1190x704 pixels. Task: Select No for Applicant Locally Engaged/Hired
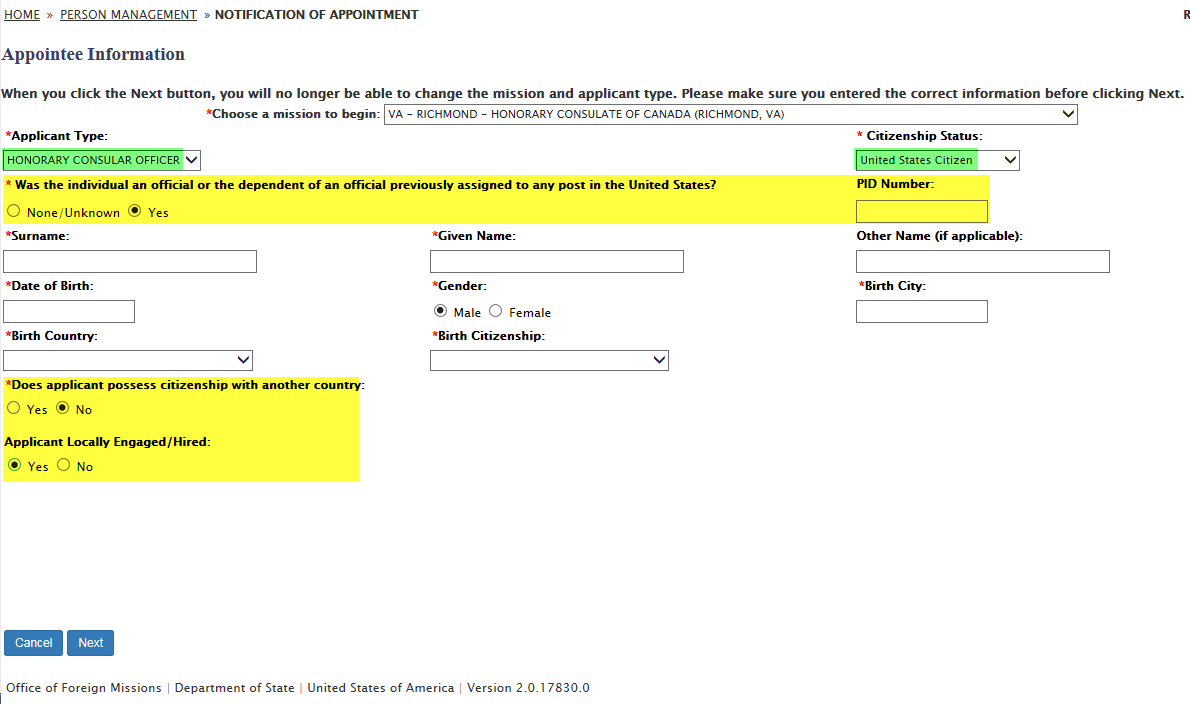[x=64, y=465]
